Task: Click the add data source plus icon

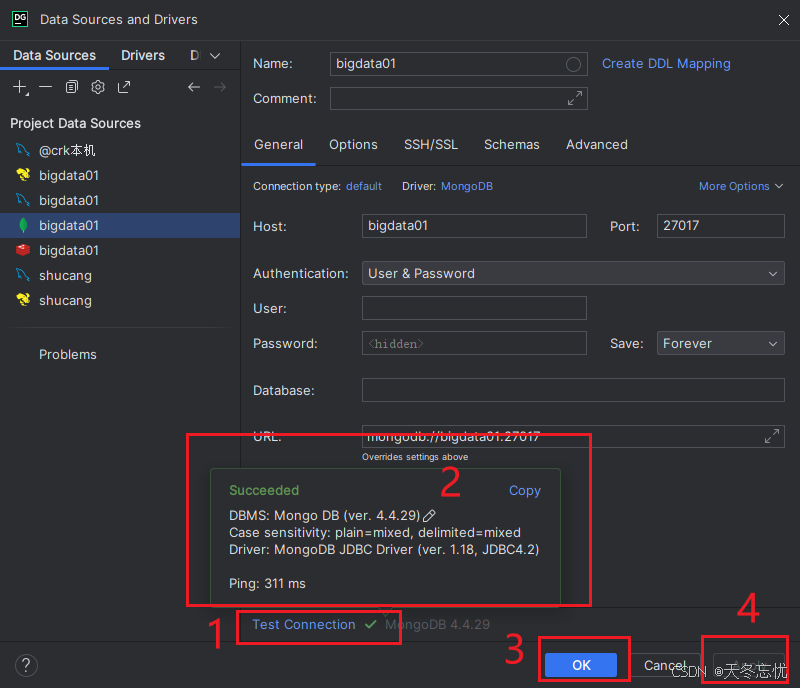Action: pos(20,87)
